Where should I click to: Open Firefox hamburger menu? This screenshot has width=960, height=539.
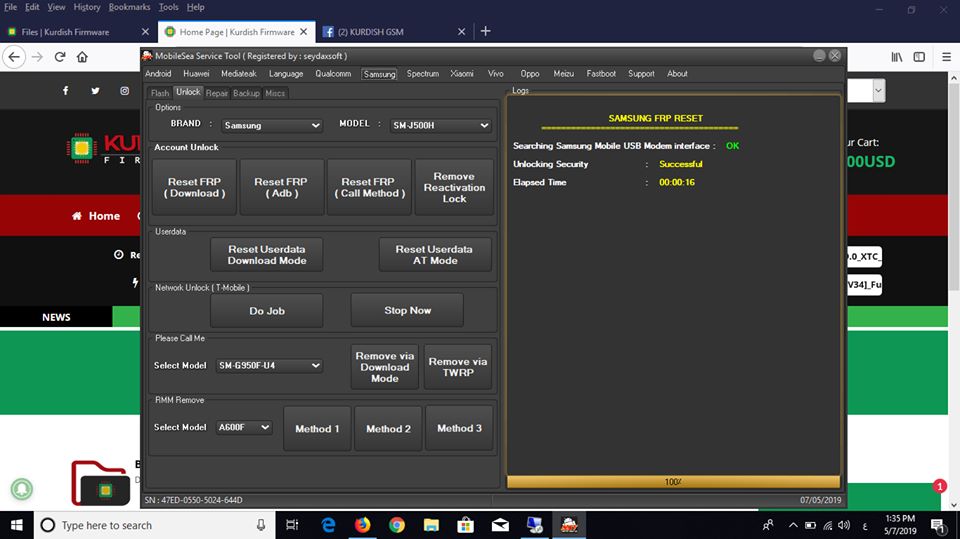tap(947, 57)
